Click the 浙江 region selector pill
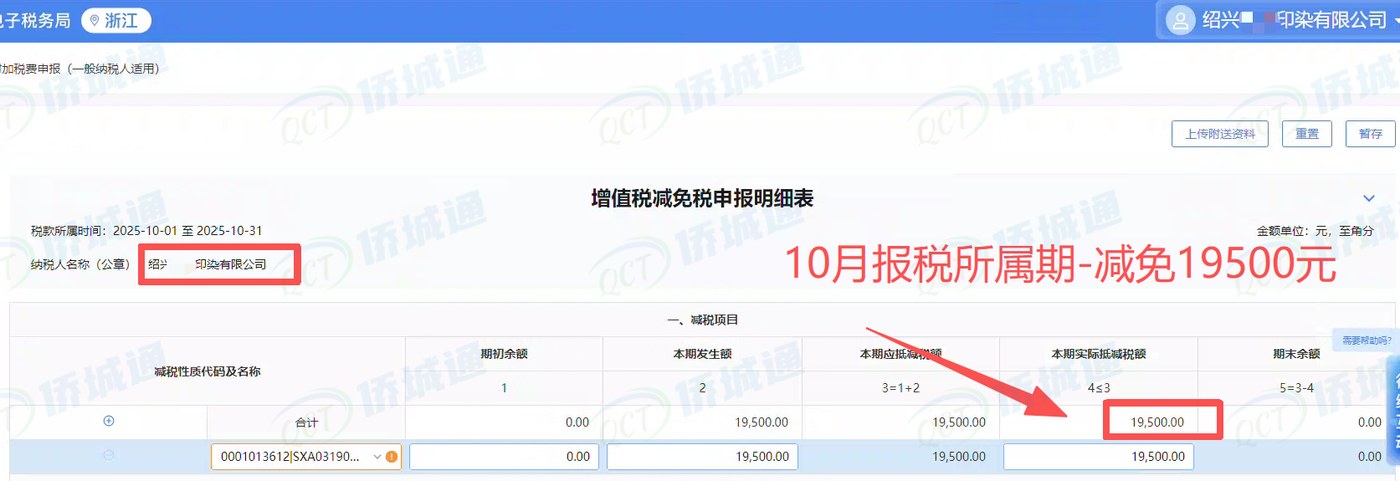The width and height of the screenshot is (1400, 481). [x=117, y=20]
